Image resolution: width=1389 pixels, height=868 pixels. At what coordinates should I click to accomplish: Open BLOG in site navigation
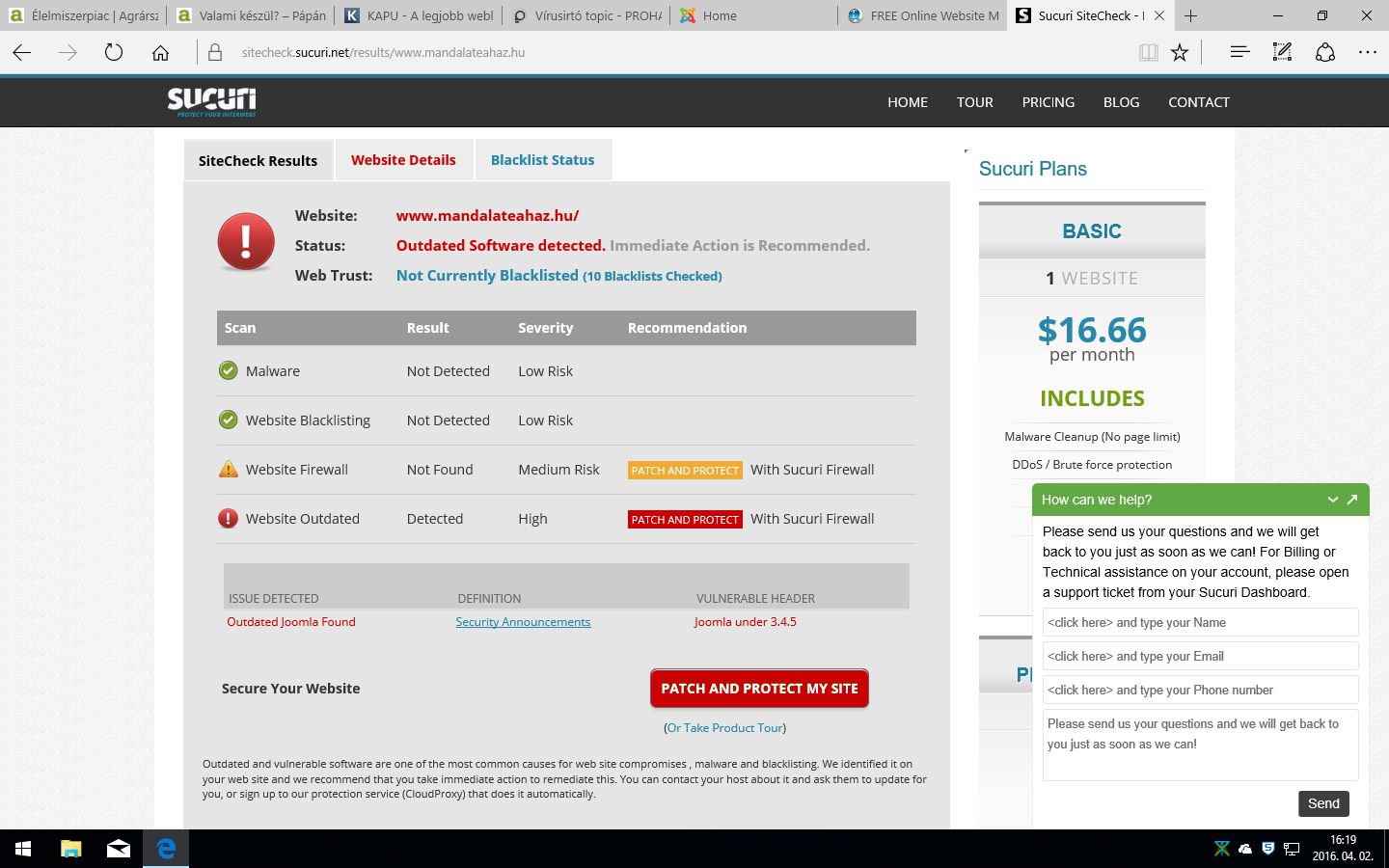pos(1121,102)
